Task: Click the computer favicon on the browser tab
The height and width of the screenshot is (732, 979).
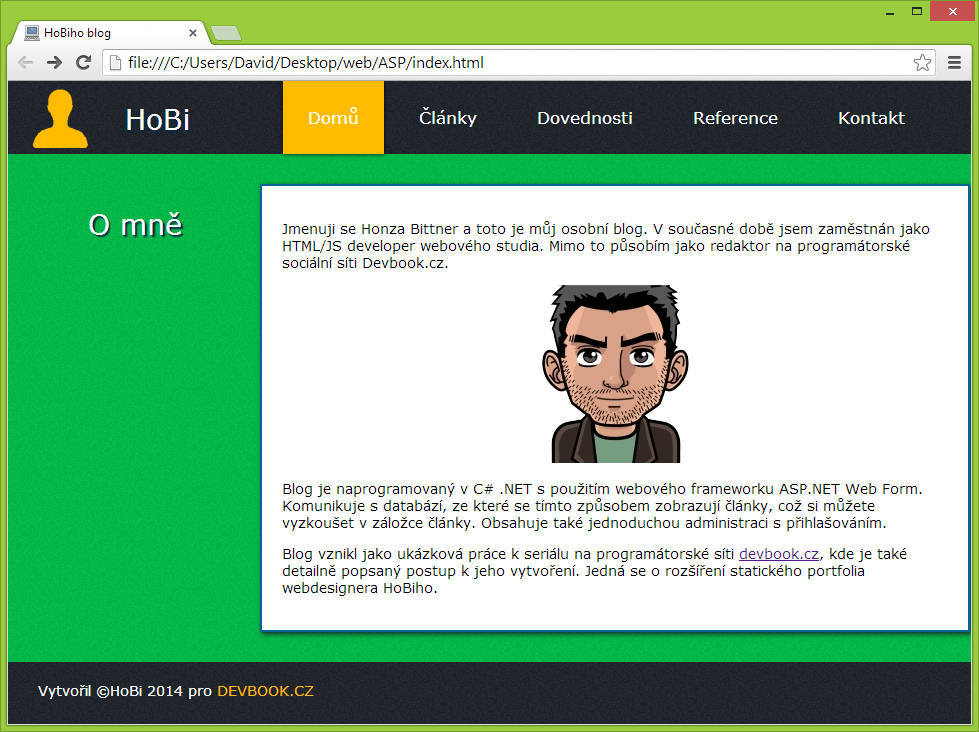Action: click(x=30, y=31)
